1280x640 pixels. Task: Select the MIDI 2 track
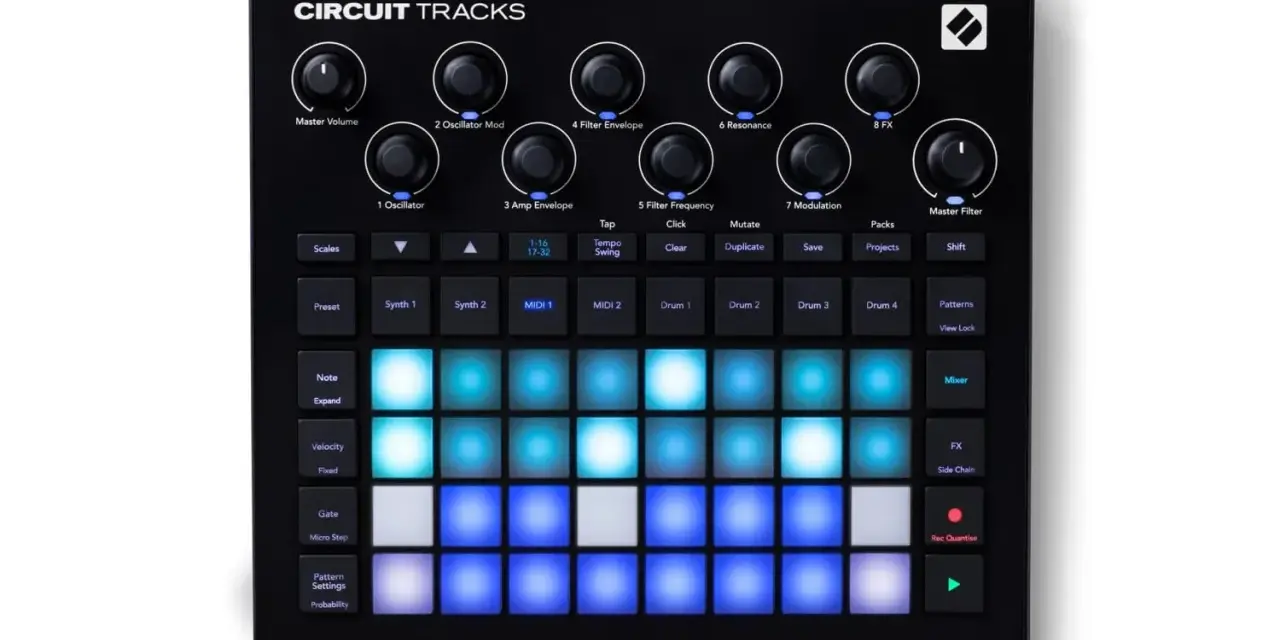[607, 305]
